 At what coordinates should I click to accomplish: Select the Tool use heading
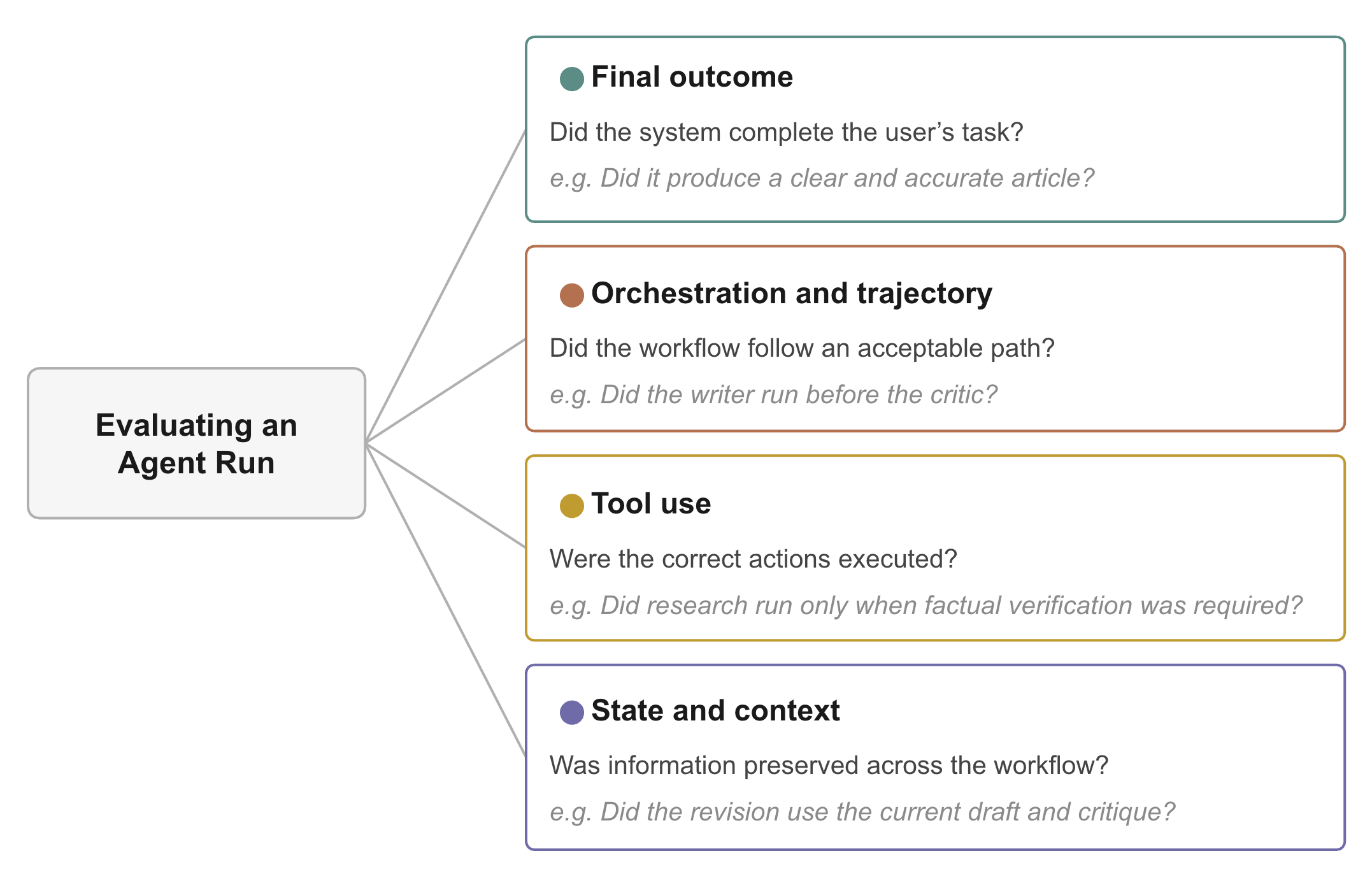point(651,504)
